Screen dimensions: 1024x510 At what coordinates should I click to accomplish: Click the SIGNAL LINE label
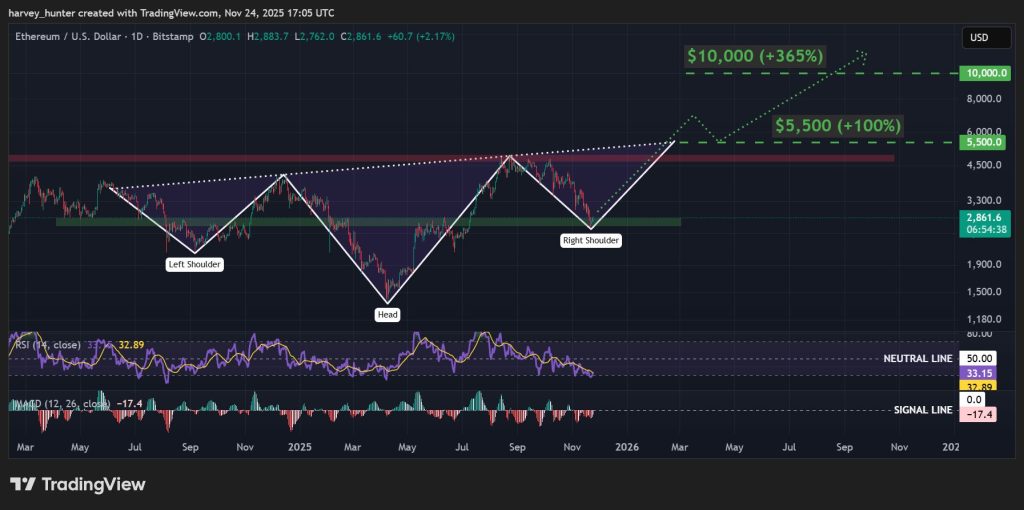pyautogui.click(x=923, y=410)
